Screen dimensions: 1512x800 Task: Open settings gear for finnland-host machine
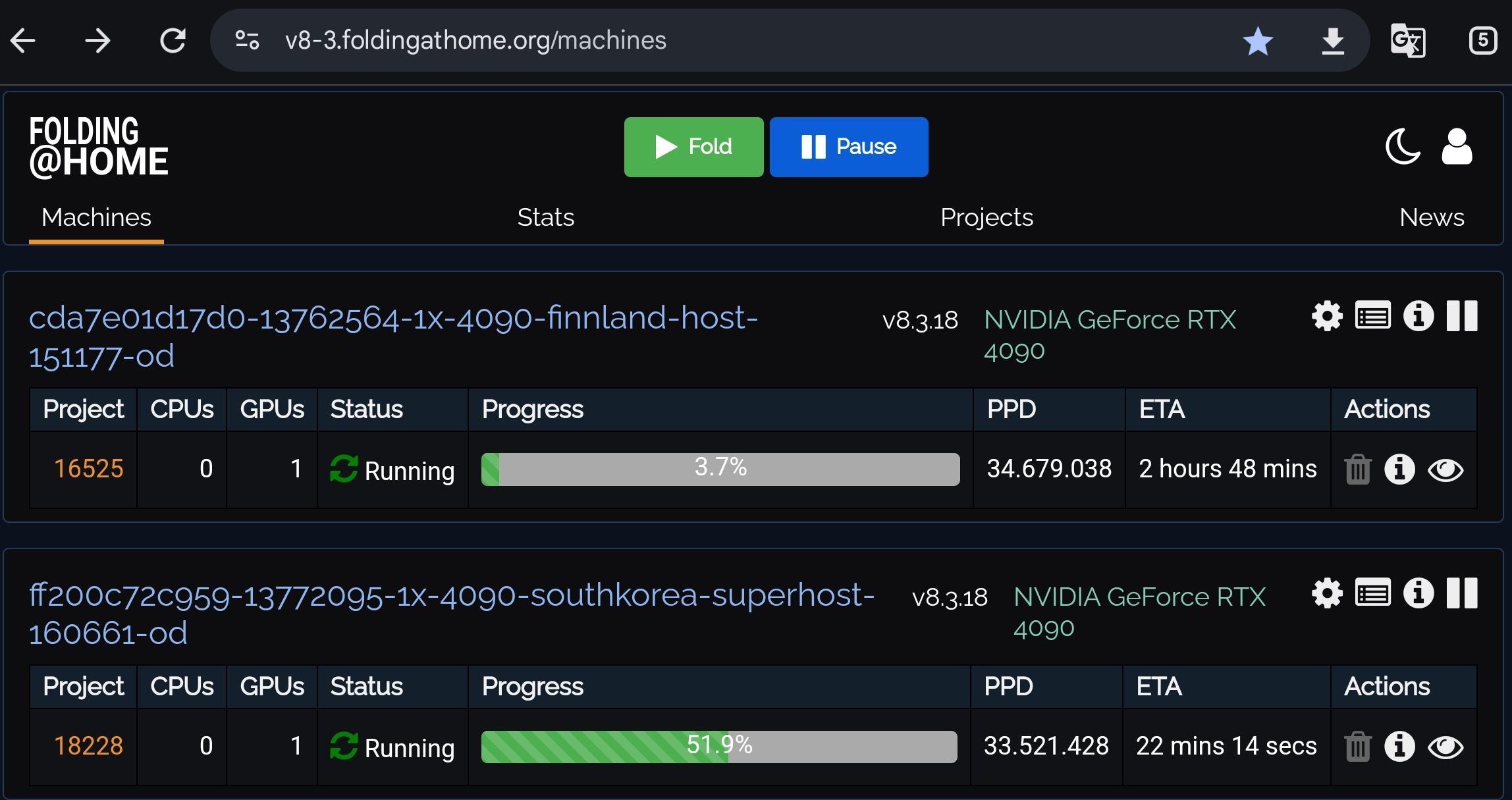point(1327,316)
